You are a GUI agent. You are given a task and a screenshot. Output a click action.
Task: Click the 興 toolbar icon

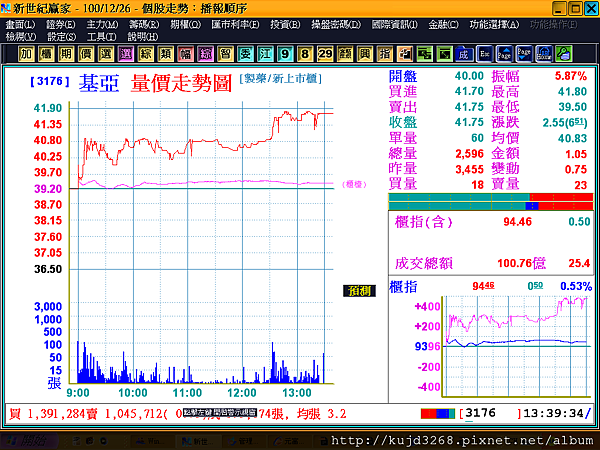(x=365, y=54)
